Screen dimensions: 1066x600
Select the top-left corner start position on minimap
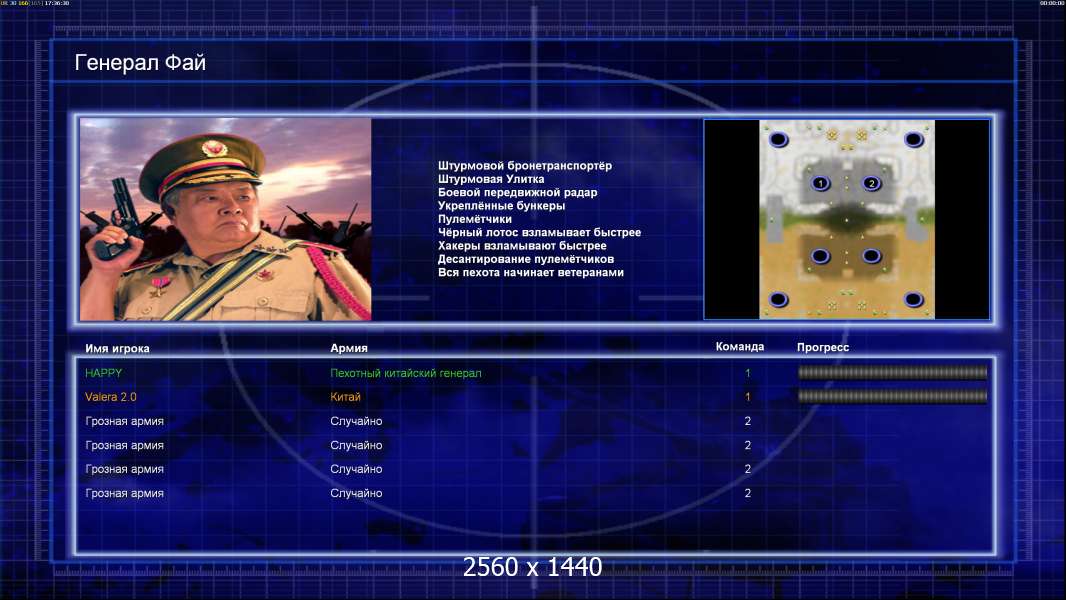[778, 140]
